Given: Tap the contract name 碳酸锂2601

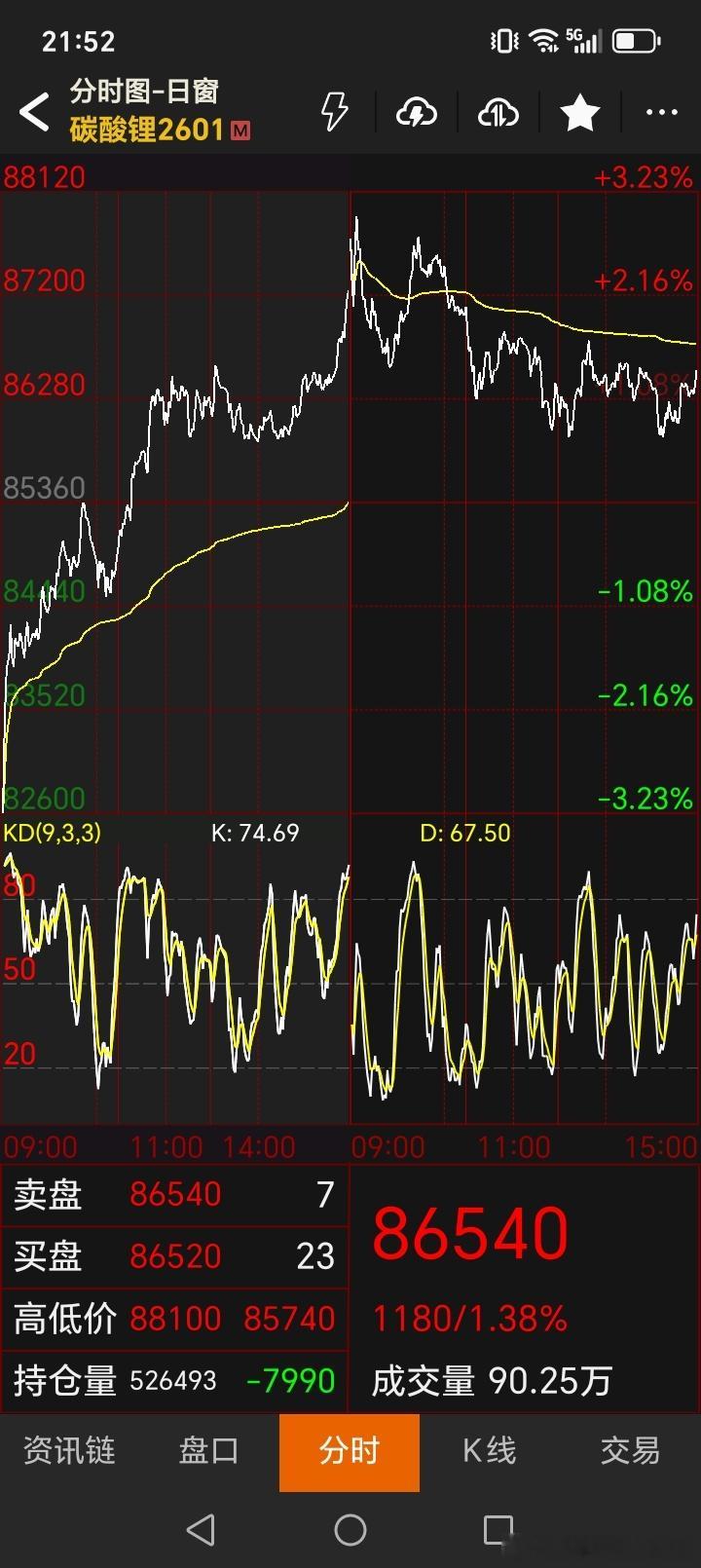Looking at the screenshot, I should tap(147, 130).
